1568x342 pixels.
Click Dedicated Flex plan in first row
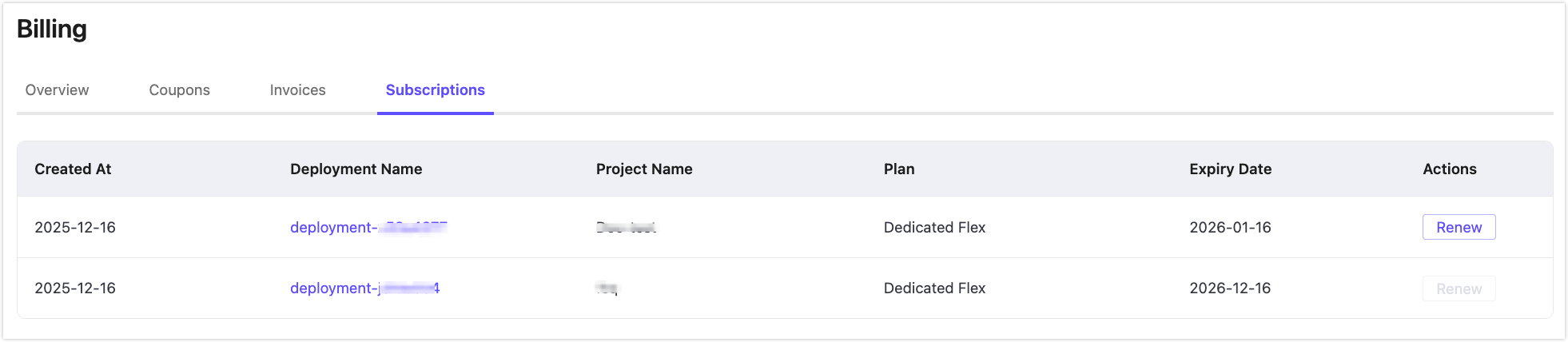point(934,228)
